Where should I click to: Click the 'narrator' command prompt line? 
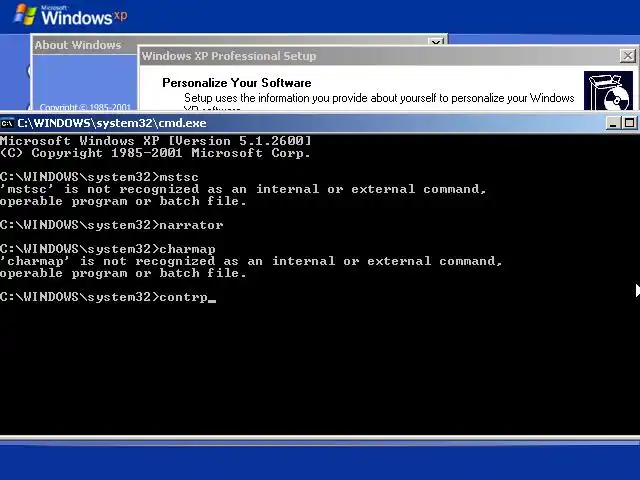point(111,225)
